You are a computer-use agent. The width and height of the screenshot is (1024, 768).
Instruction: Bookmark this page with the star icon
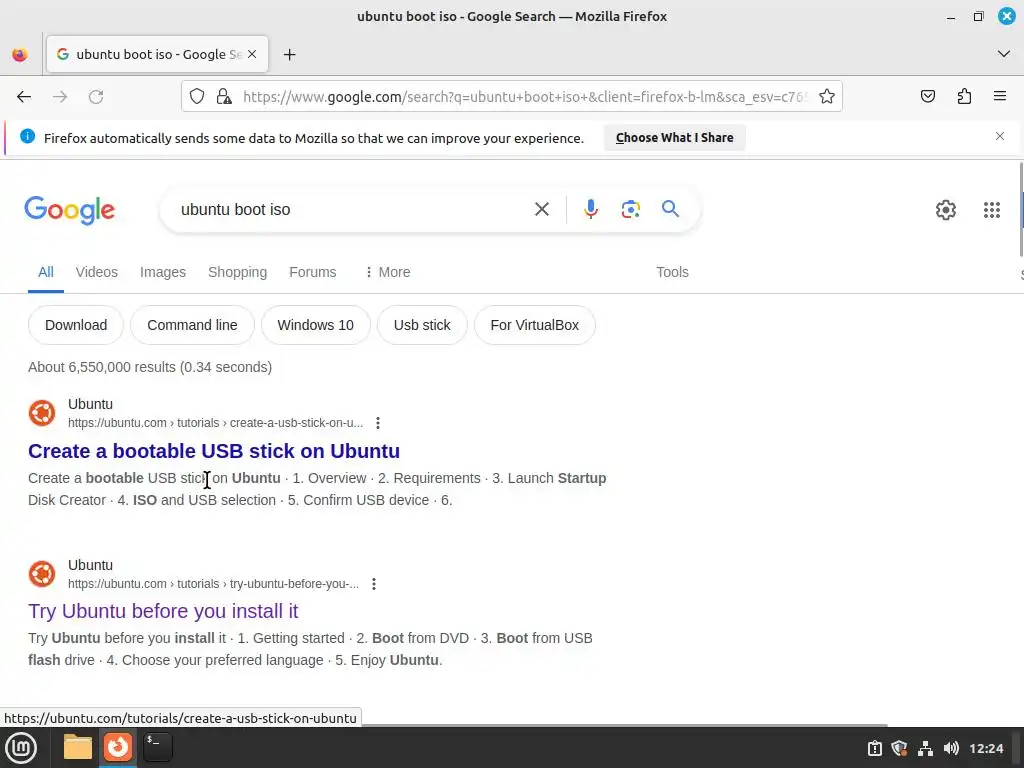827,97
